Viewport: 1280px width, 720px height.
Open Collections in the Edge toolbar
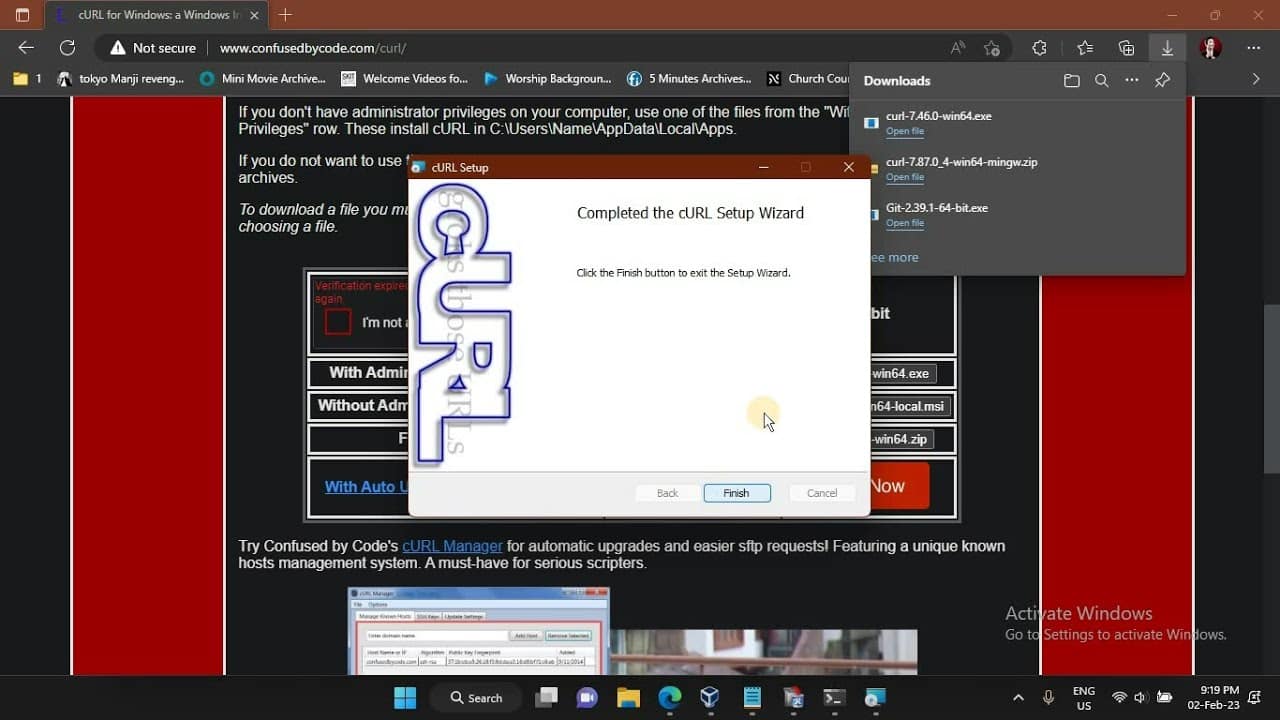pos(1126,47)
